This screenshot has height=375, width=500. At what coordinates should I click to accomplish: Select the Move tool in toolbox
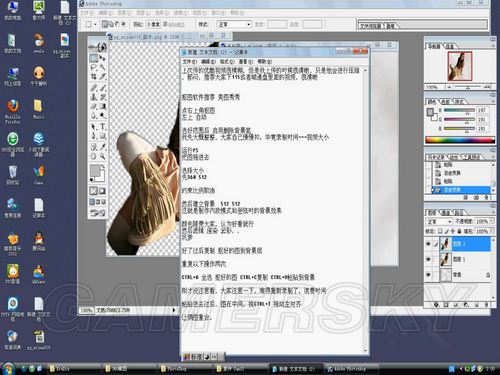click(x=102, y=59)
